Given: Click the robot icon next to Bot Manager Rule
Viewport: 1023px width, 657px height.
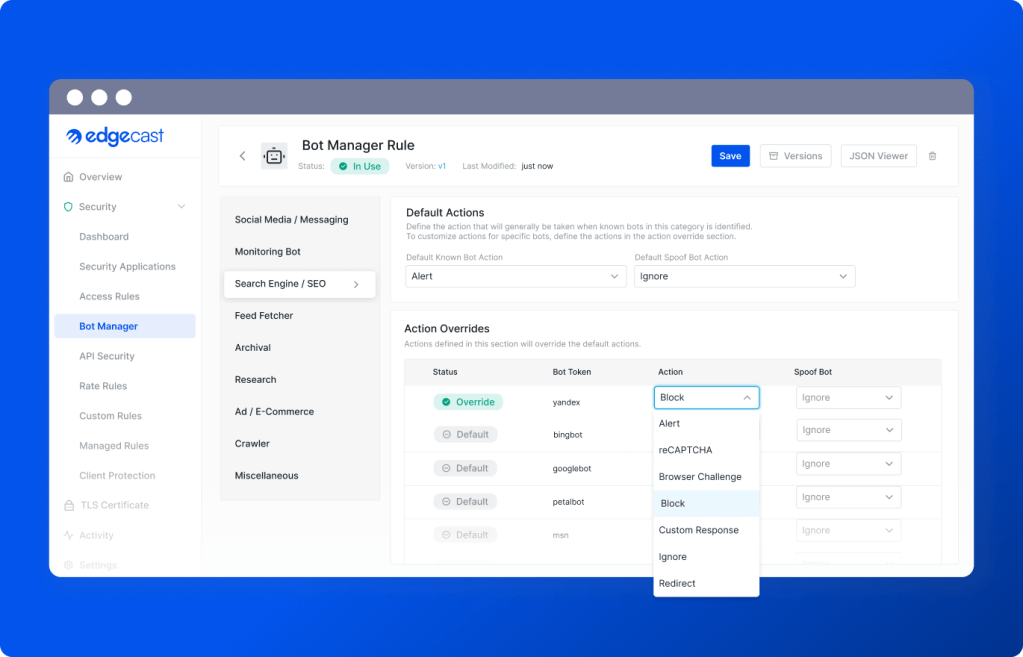Looking at the screenshot, I should (274, 155).
